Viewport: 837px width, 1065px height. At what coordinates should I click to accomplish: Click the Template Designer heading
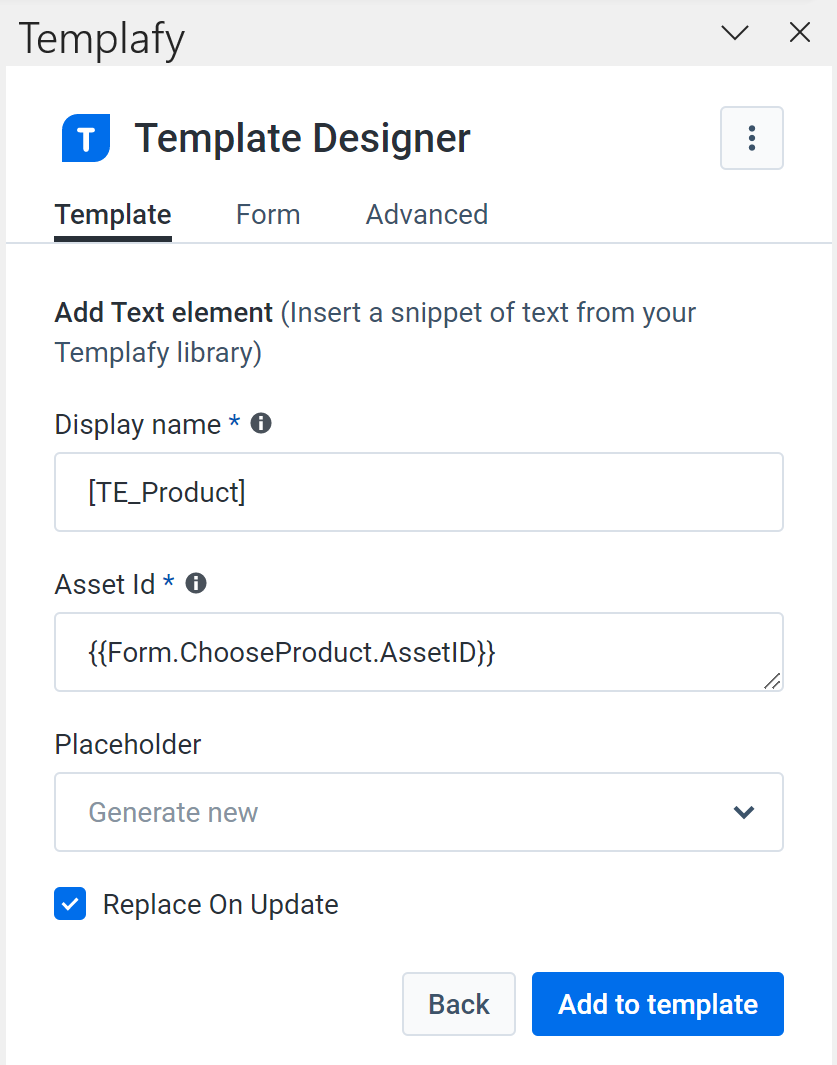coord(302,138)
